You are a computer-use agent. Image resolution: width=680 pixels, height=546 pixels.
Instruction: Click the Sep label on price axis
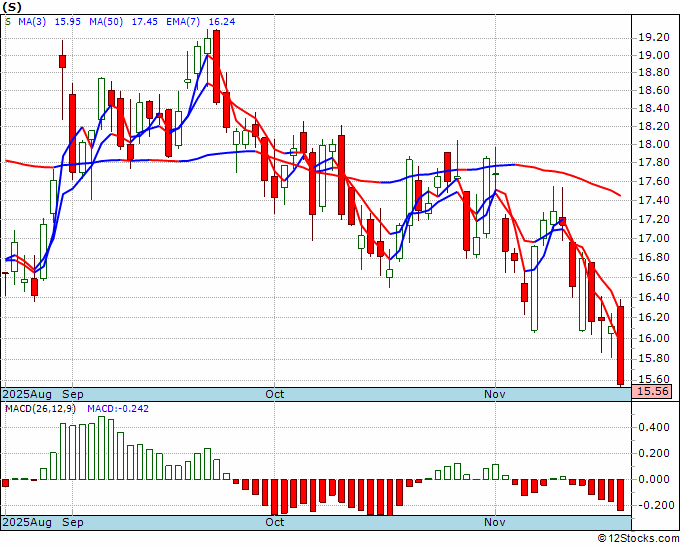pos(72,394)
